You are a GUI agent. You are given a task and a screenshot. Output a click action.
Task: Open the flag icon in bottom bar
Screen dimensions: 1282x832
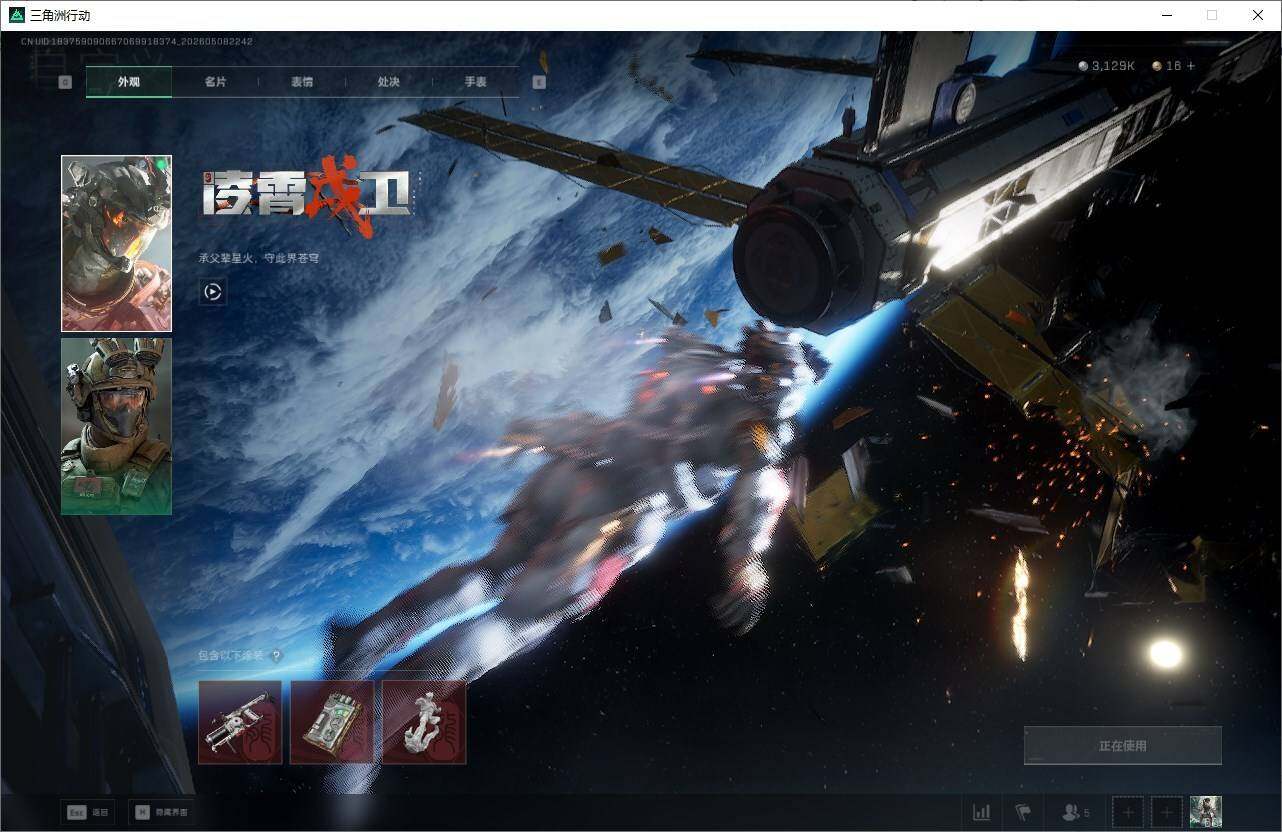pos(1022,812)
